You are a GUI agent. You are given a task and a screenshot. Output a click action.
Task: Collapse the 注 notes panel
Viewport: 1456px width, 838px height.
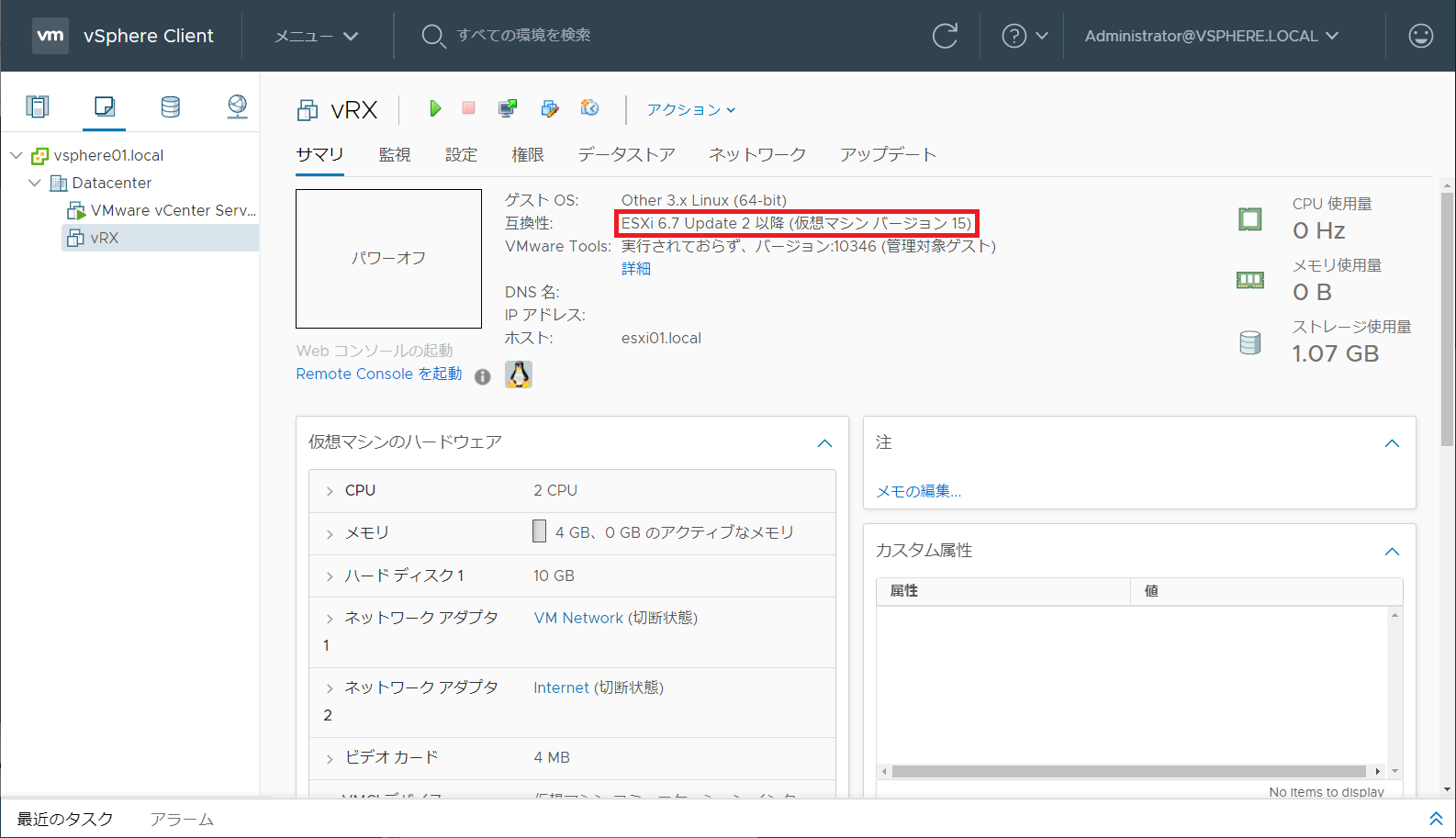click(x=1392, y=443)
